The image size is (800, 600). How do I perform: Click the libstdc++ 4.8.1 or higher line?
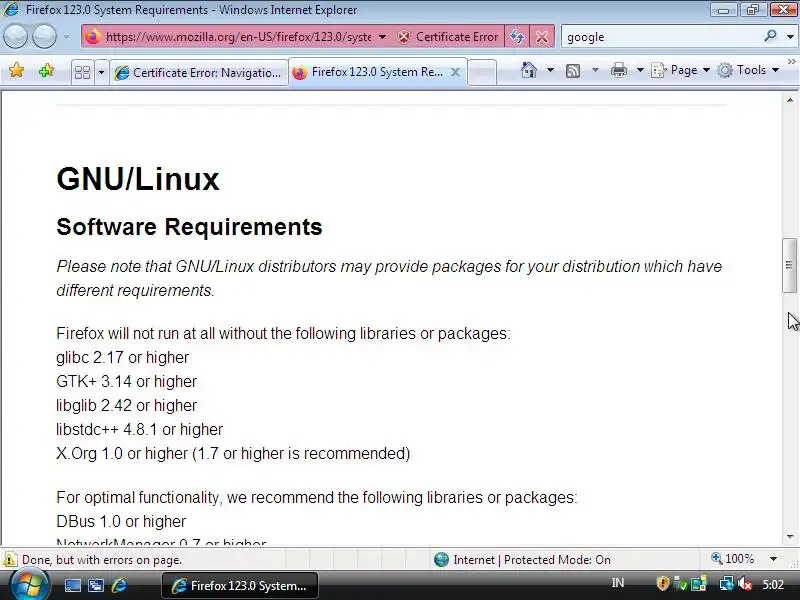[x=139, y=429]
